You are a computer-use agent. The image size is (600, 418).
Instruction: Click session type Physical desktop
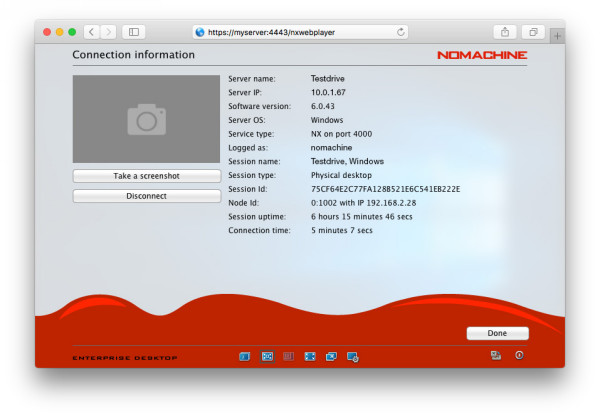pyautogui.click(x=341, y=175)
